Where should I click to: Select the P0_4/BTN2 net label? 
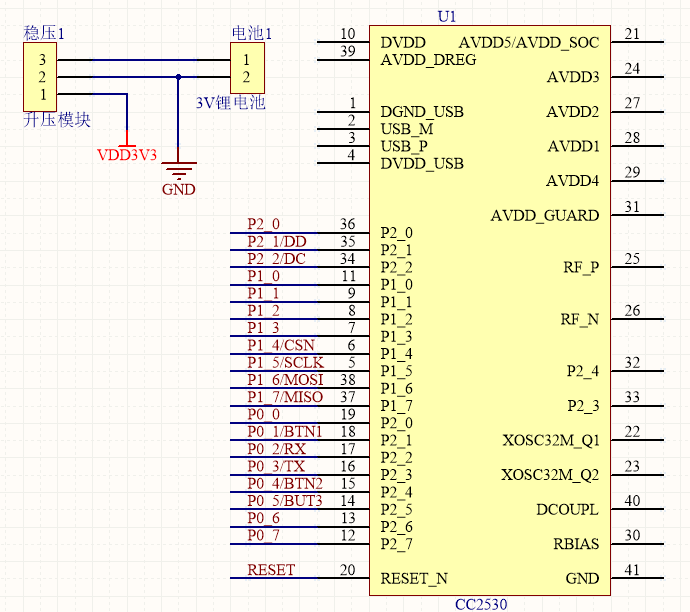(285, 484)
